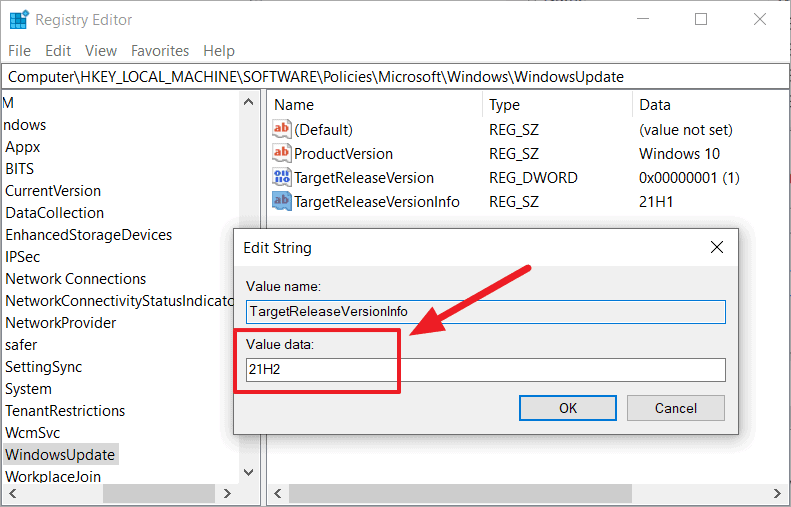Select the safer key
The width and height of the screenshot is (791, 507).
click(x=21, y=345)
